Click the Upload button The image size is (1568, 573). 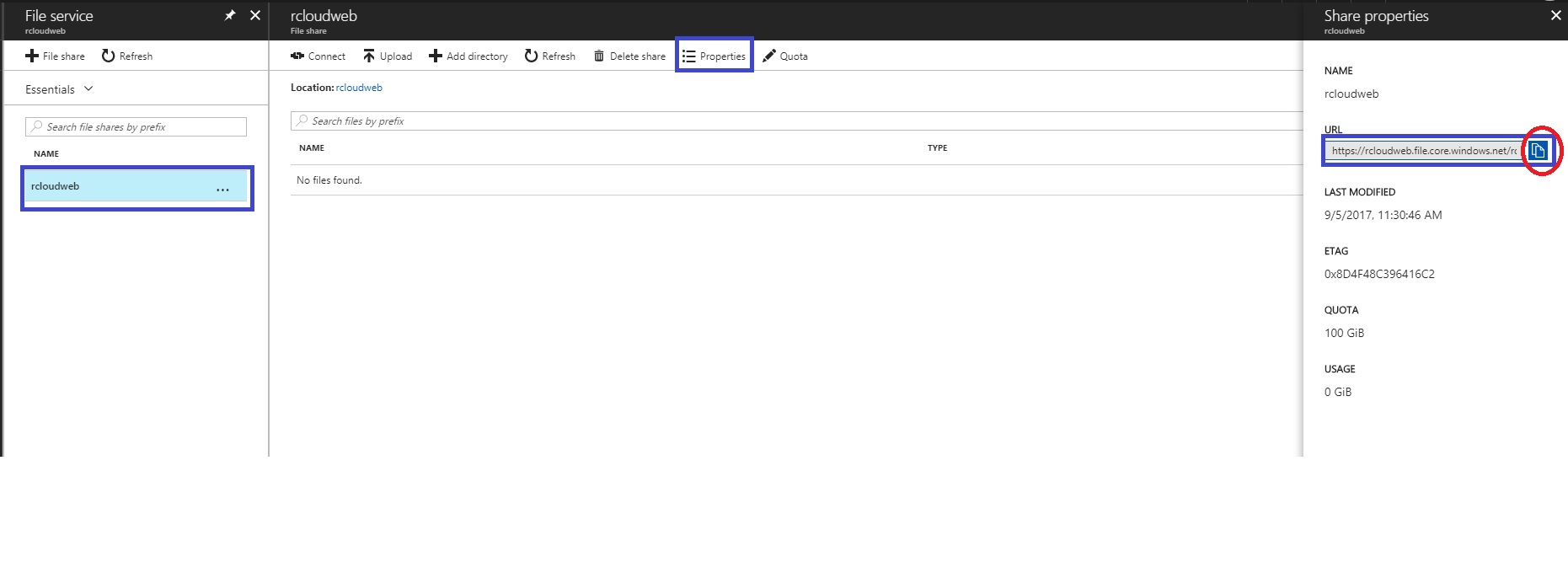pyautogui.click(x=388, y=56)
